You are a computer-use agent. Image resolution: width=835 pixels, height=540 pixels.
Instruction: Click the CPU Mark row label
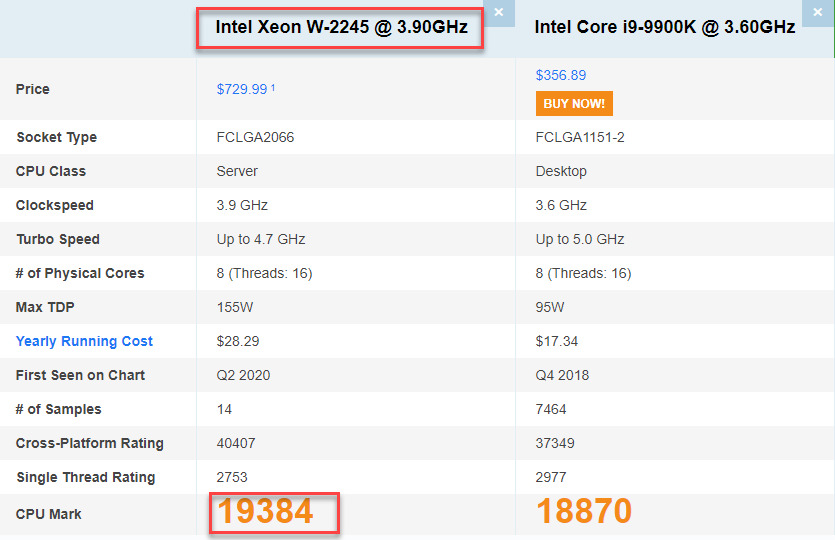(49, 514)
